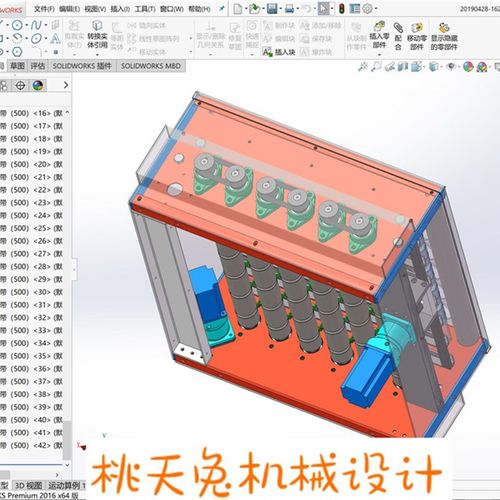Click 转换实体引用 (Convert Entities)
The width and height of the screenshot is (500, 500).
pos(97,34)
